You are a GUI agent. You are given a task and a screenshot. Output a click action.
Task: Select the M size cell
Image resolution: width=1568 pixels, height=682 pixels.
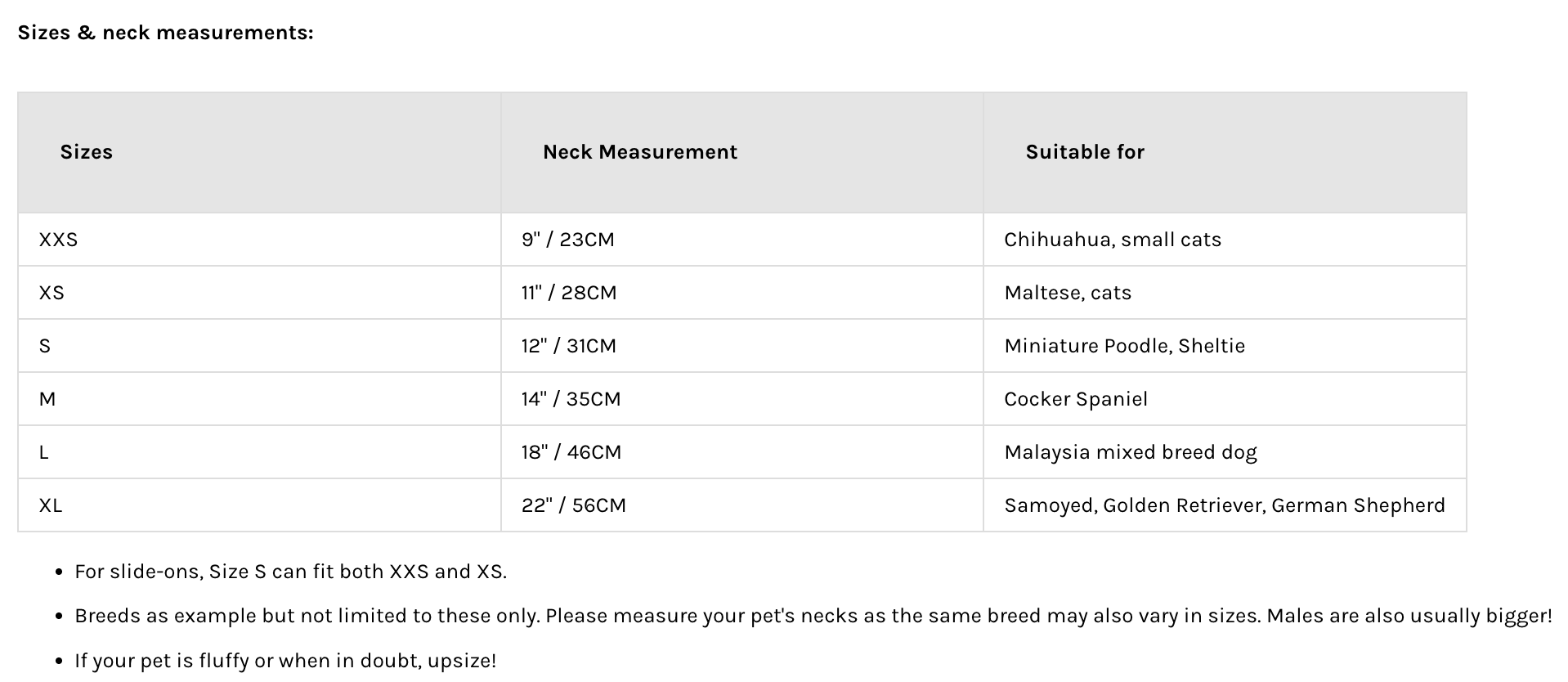47,399
